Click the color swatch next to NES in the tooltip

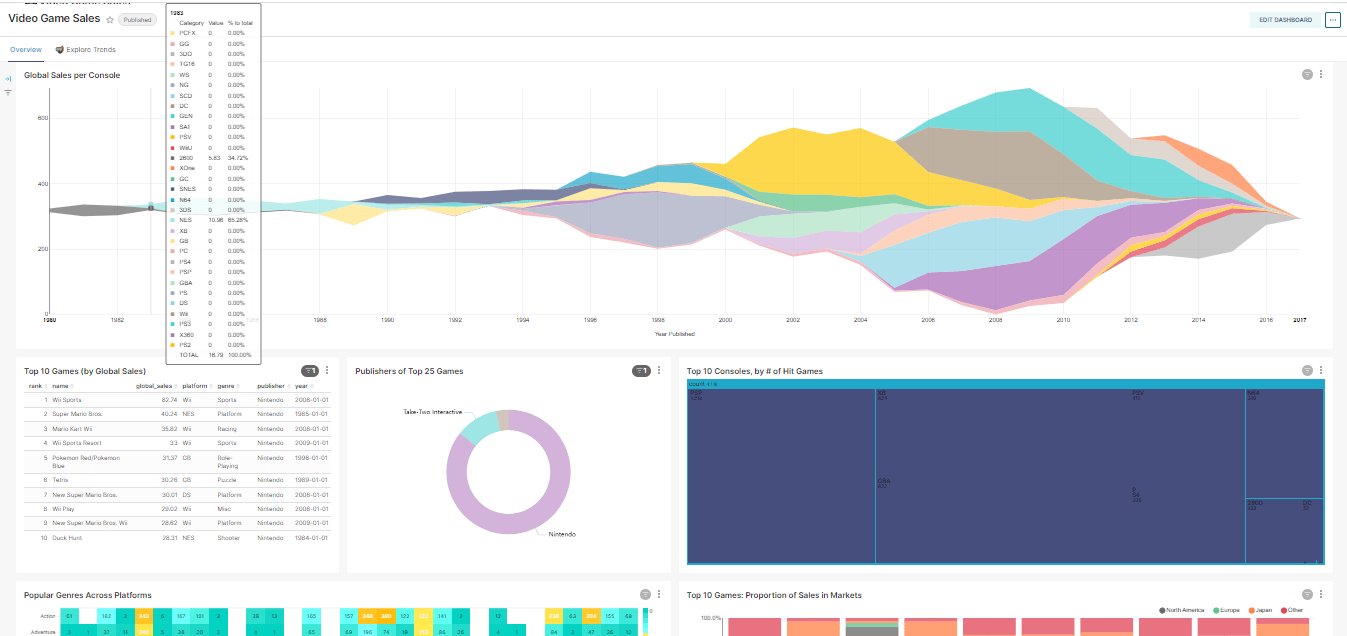pos(172,219)
